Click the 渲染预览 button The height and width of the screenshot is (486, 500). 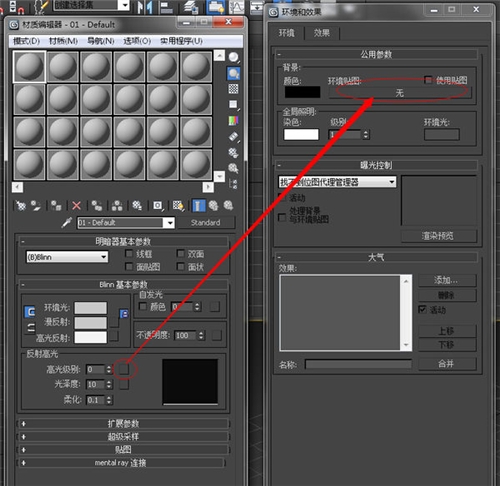pos(438,236)
